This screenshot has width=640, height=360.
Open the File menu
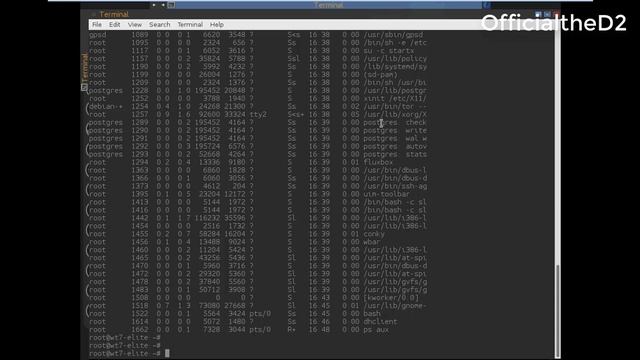click(97, 24)
